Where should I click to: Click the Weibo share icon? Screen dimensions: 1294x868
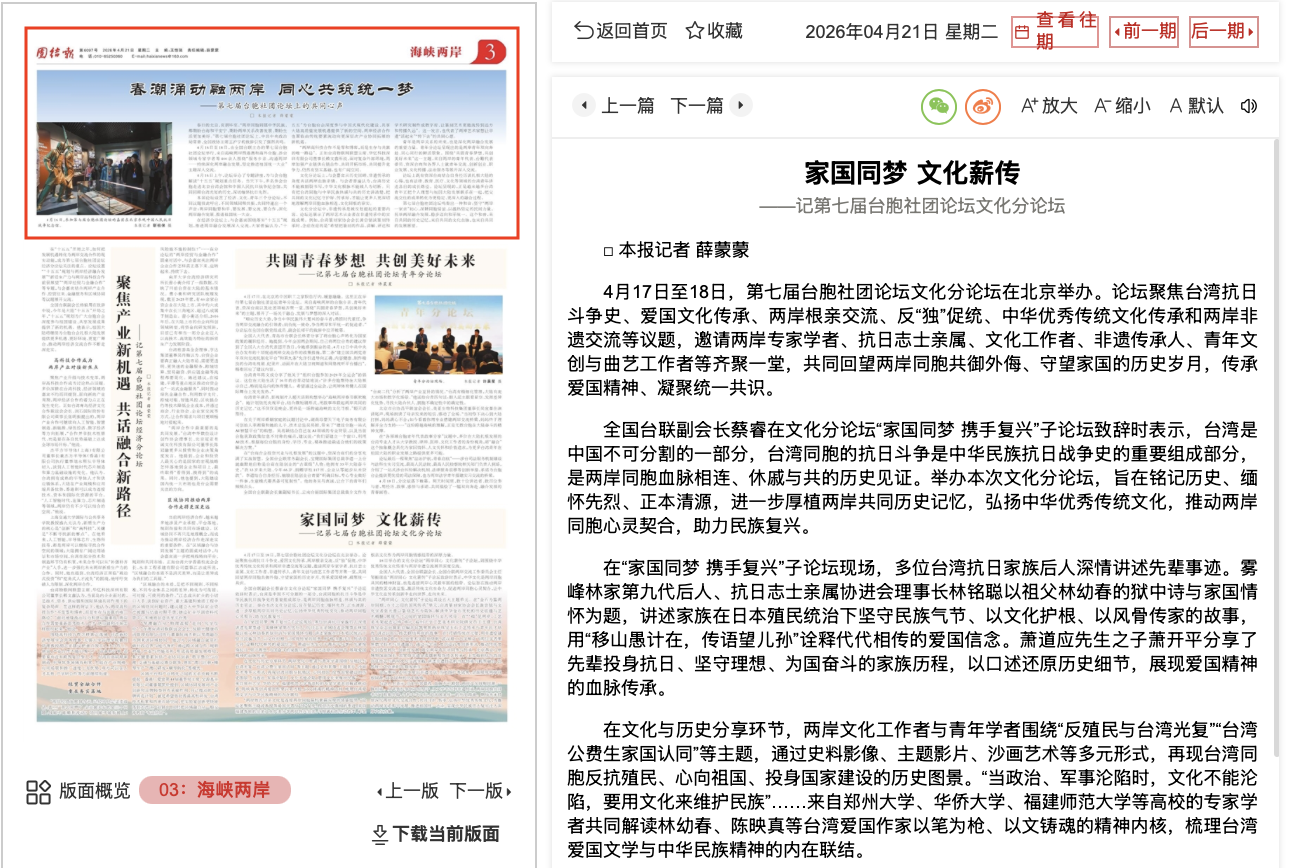tap(982, 106)
